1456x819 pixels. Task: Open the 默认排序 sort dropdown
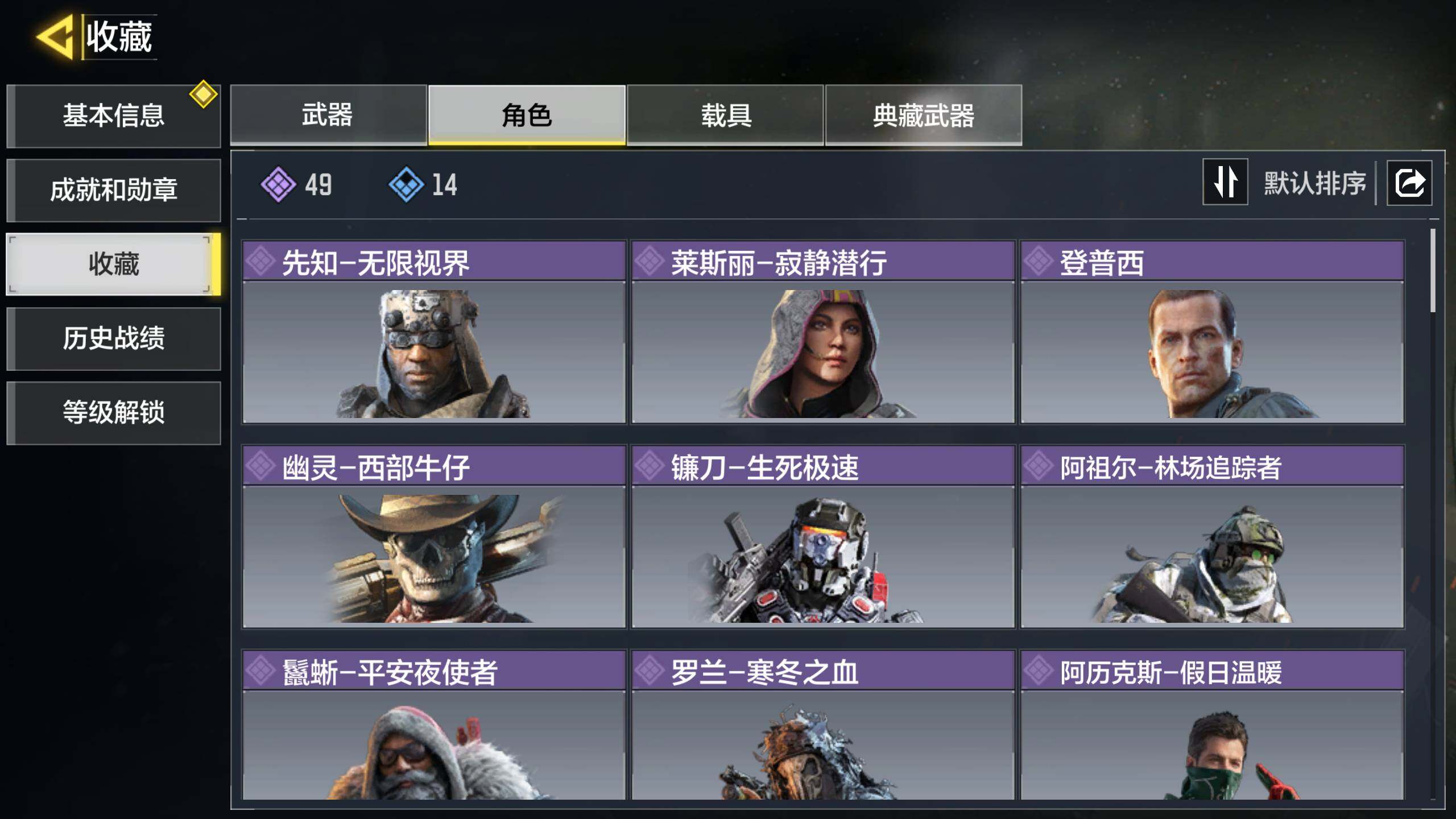[1314, 183]
